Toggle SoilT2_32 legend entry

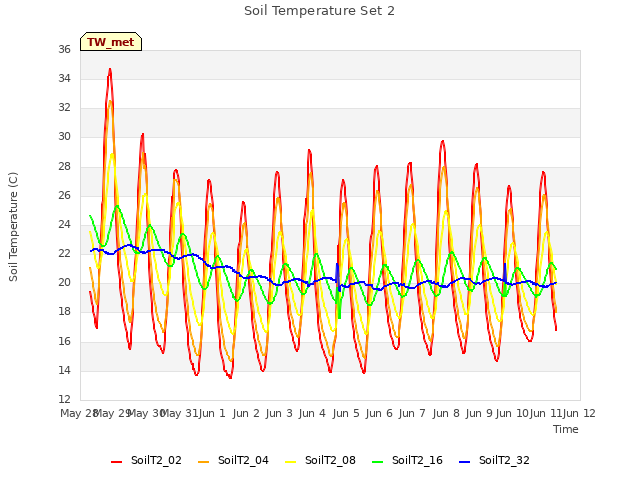pyautogui.click(x=494, y=460)
